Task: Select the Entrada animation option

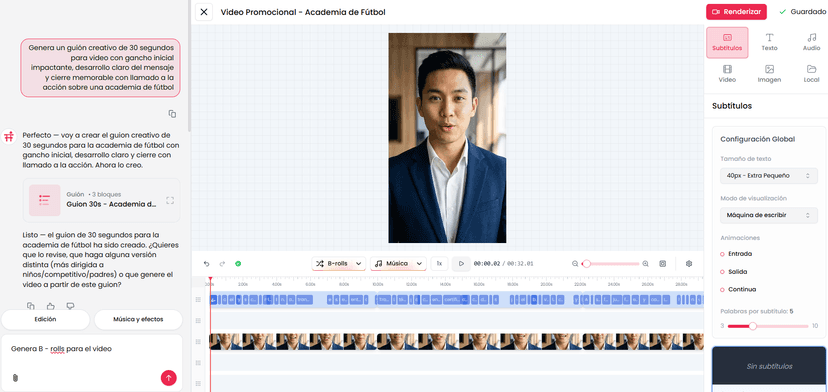Action: click(x=736, y=254)
